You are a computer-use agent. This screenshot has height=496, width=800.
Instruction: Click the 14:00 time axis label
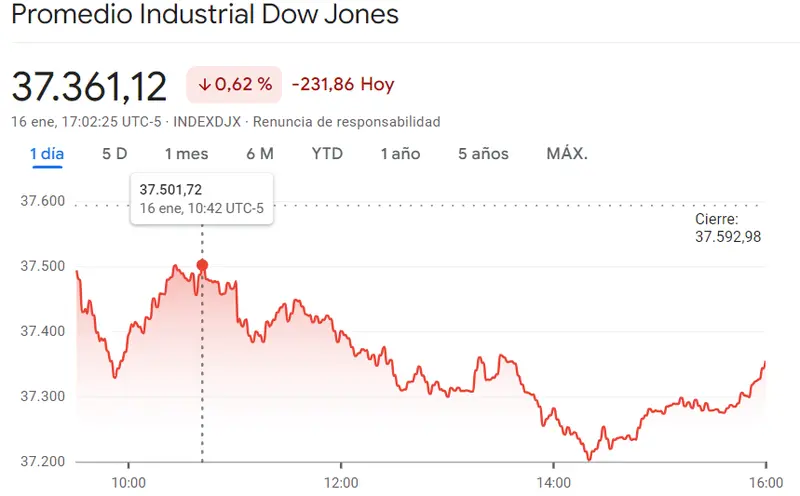[x=553, y=481]
